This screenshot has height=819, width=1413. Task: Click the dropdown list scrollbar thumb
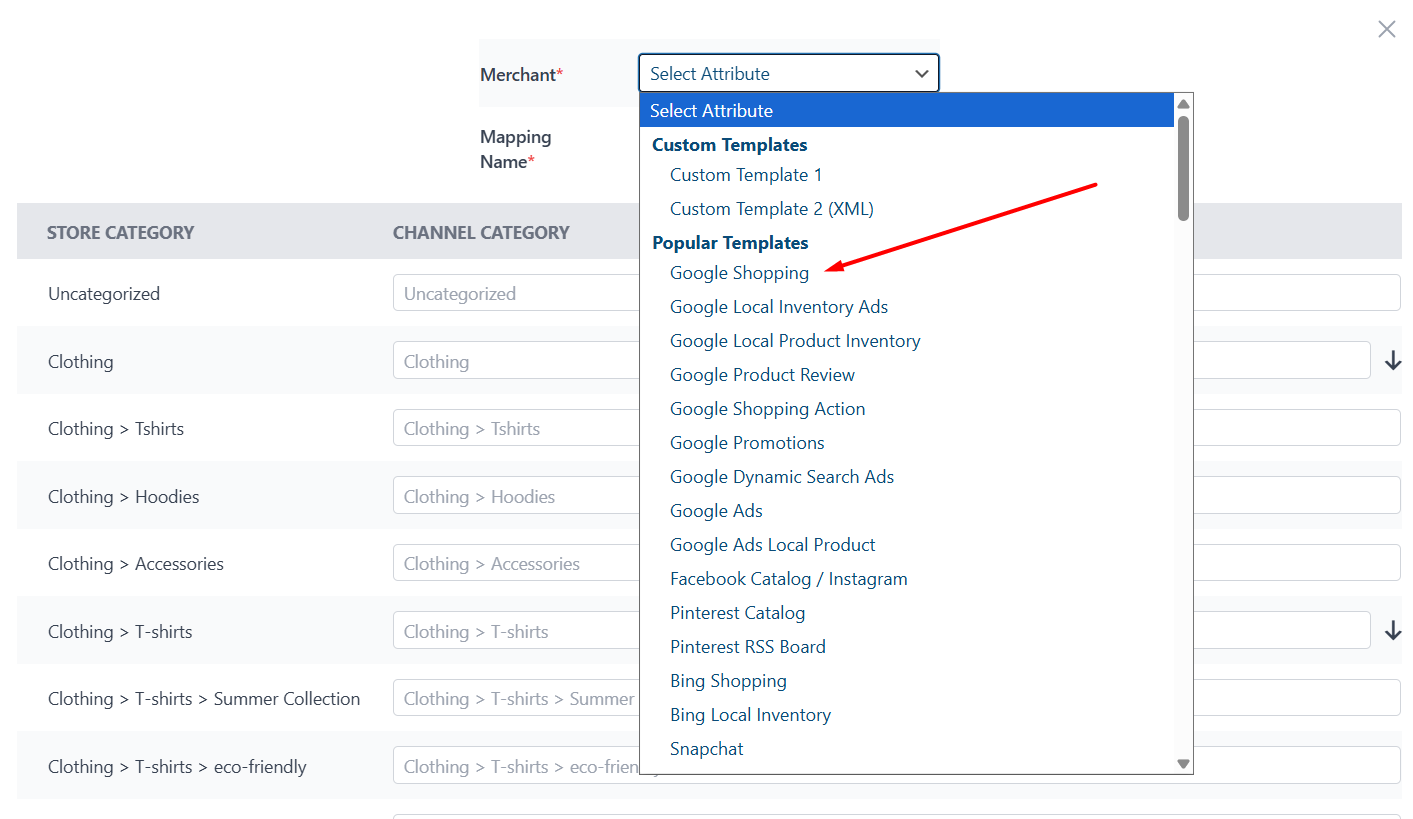(1183, 168)
